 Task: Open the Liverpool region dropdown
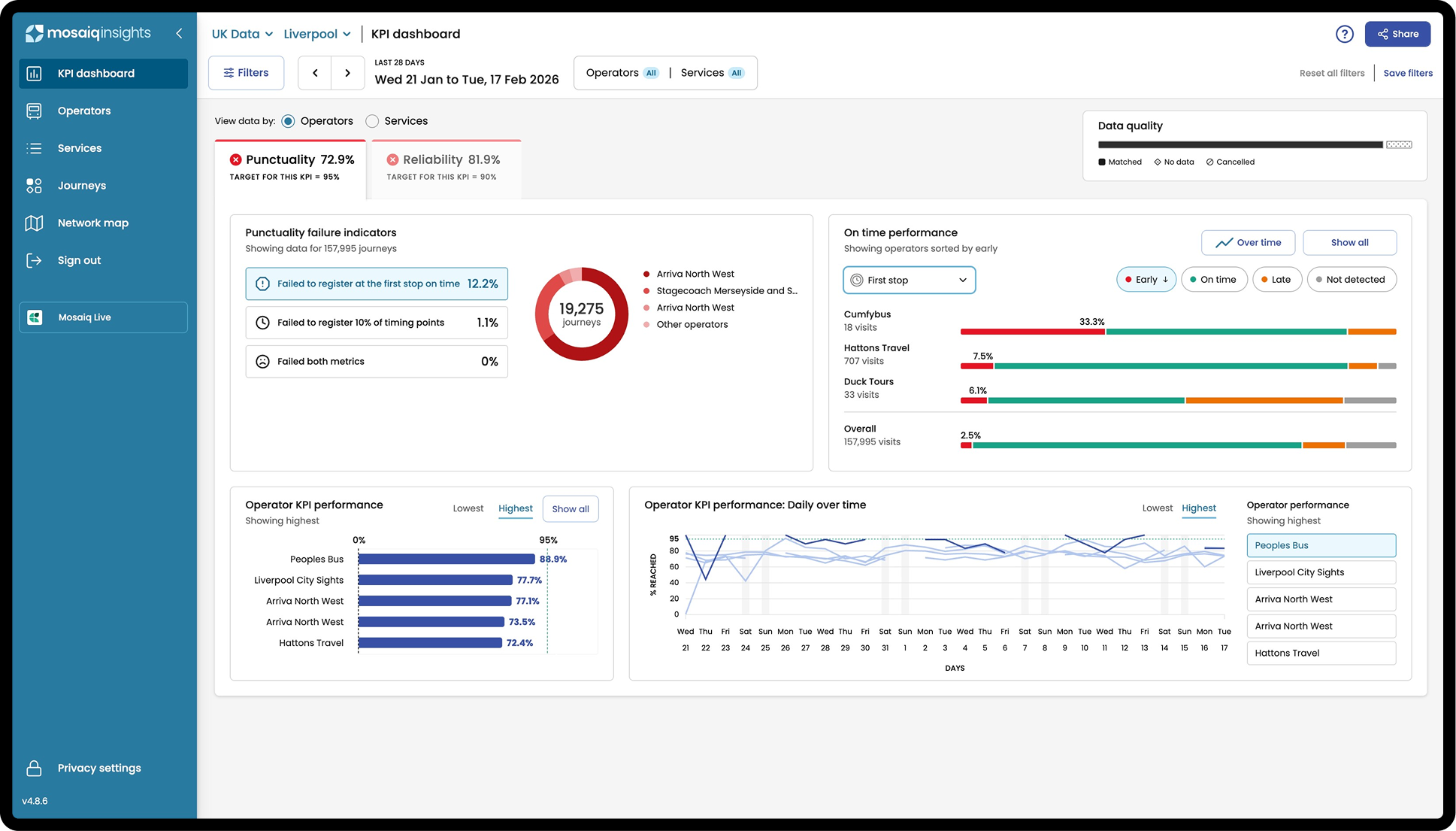coord(316,34)
